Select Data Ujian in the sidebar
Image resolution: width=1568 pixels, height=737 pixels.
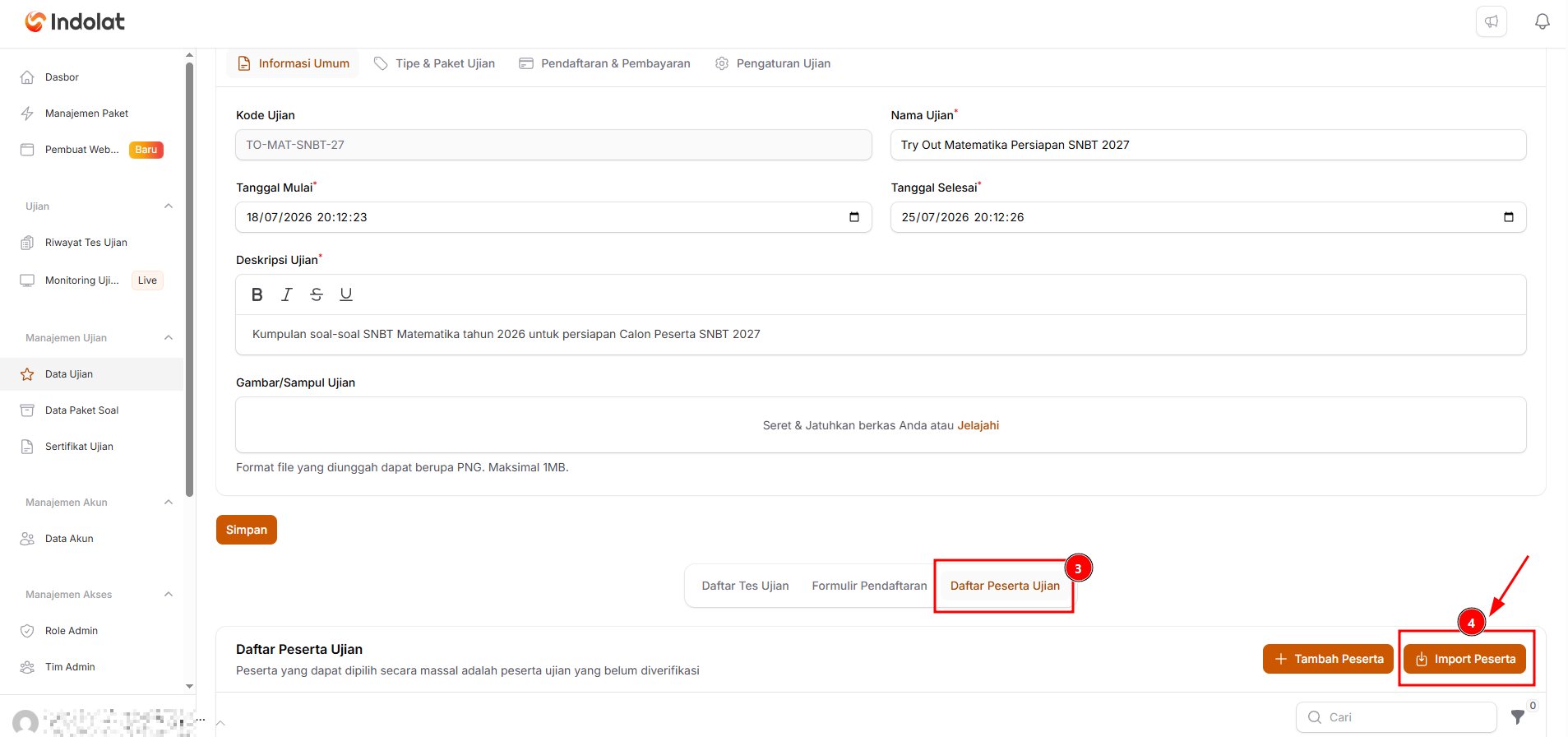click(92, 374)
